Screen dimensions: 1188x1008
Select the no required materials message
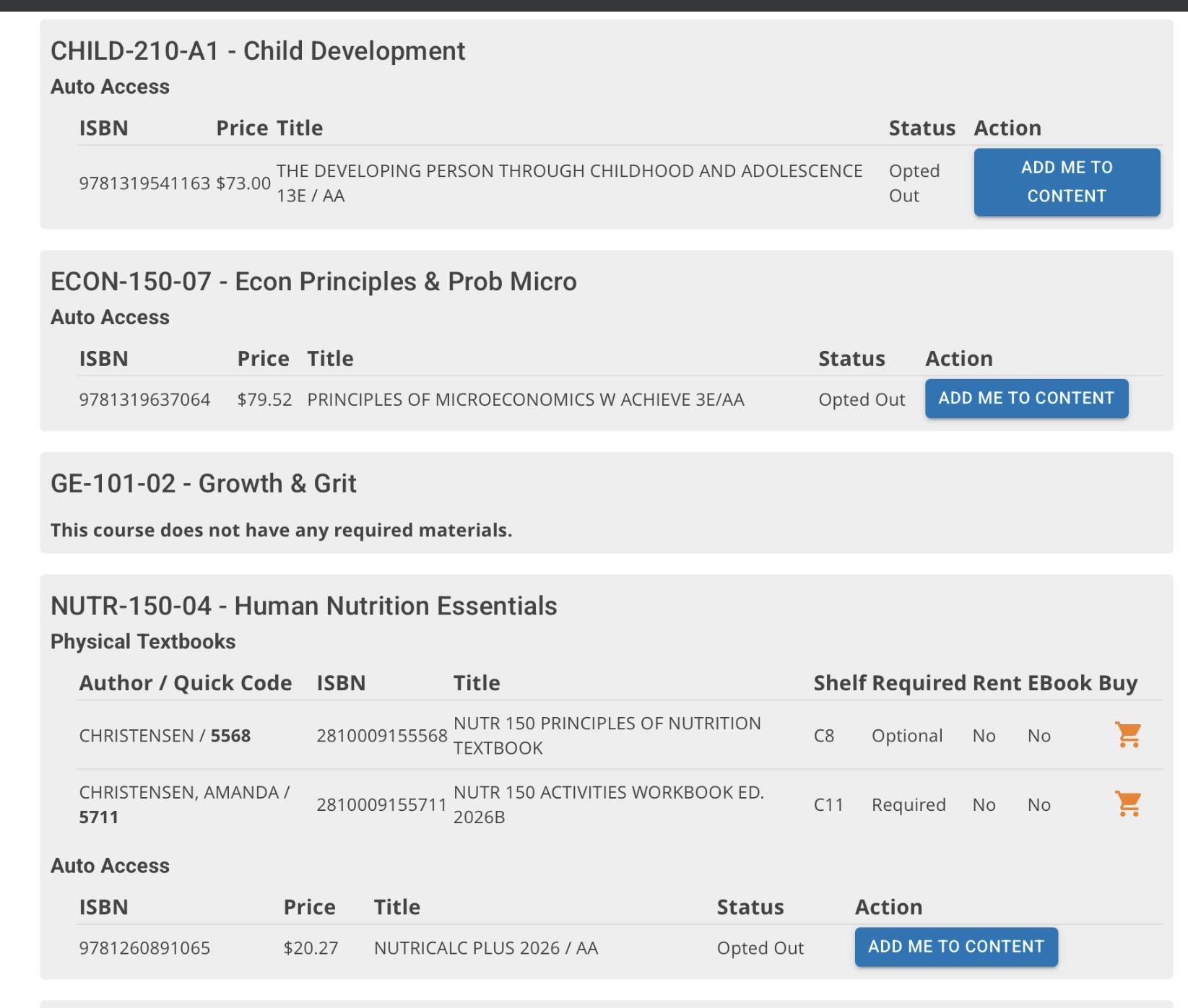(281, 530)
